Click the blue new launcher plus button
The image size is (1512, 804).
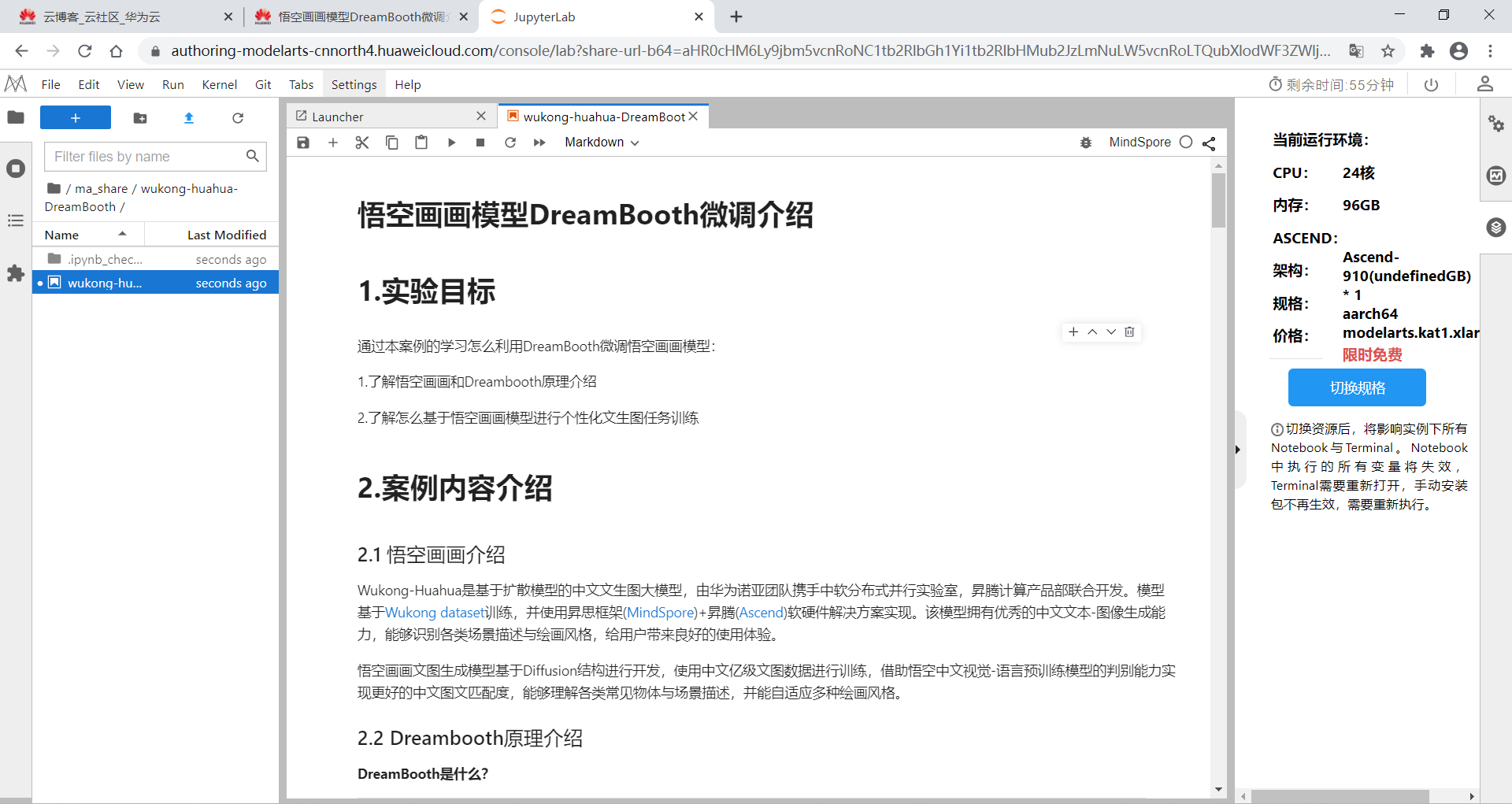coord(76,117)
